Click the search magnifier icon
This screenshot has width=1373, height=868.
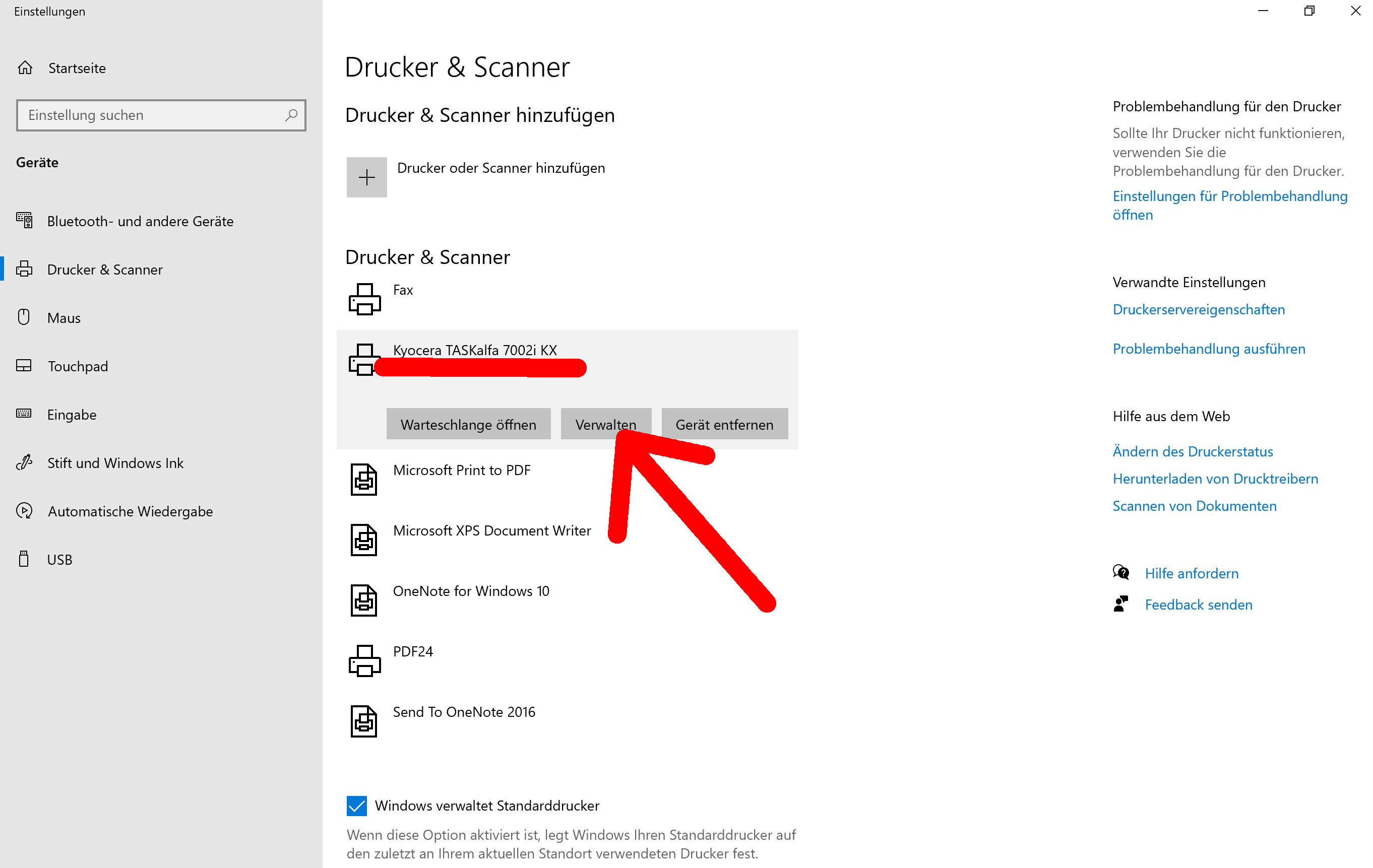click(x=291, y=115)
